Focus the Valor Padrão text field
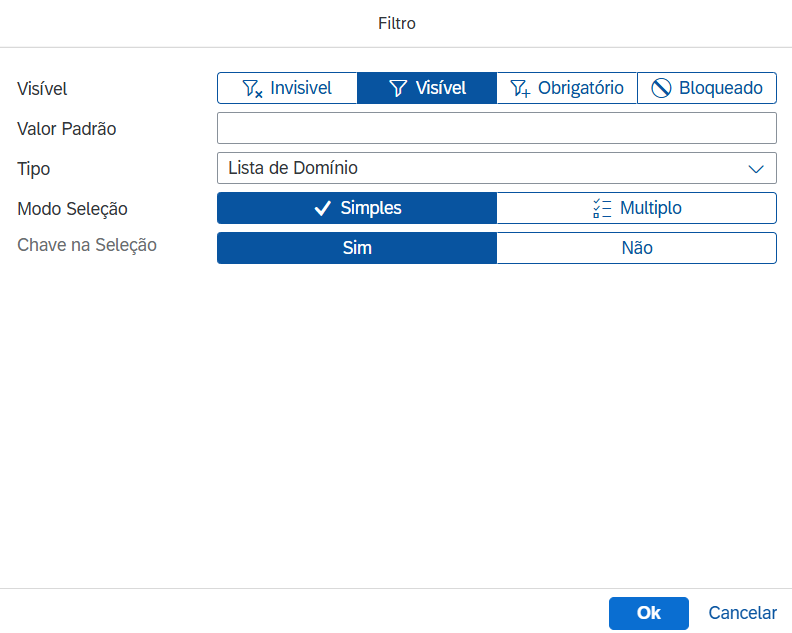Image resolution: width=792 pixels, height=633 pixels. [496, 128]
